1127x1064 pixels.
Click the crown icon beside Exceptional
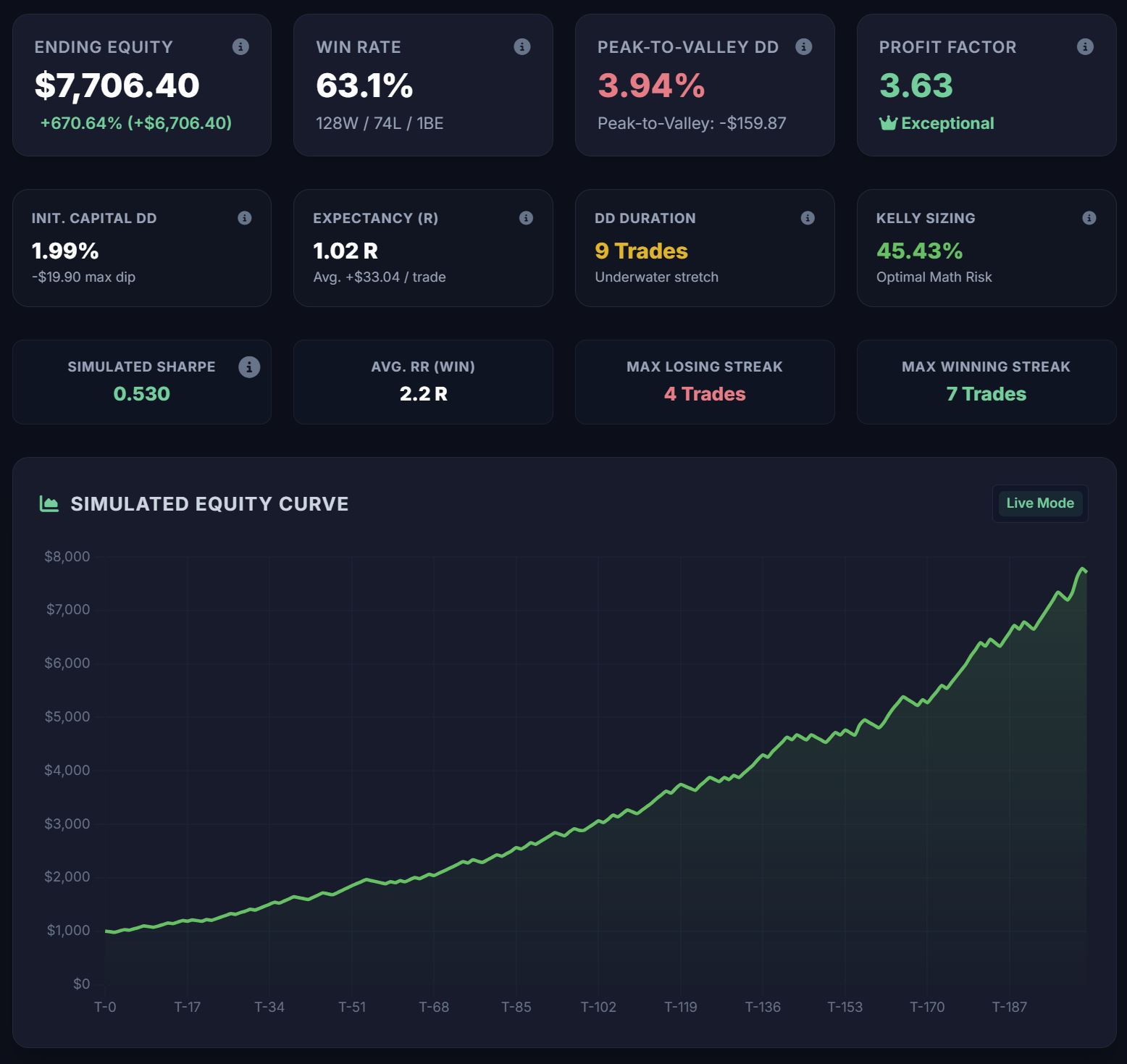click(x=888, y=123)
